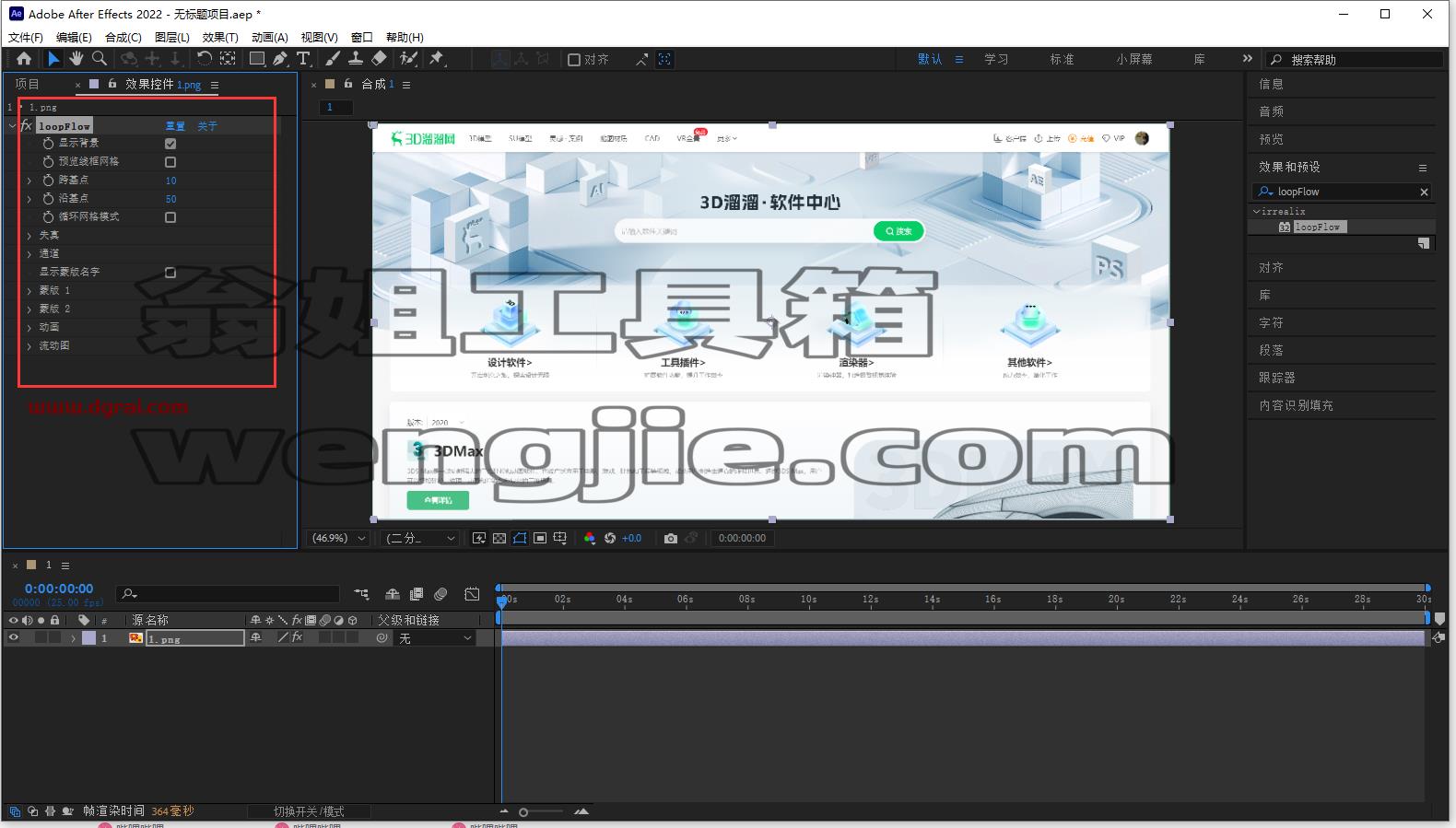
Task: Expand layer 1 properties in timeline
Action: point(74,638)
